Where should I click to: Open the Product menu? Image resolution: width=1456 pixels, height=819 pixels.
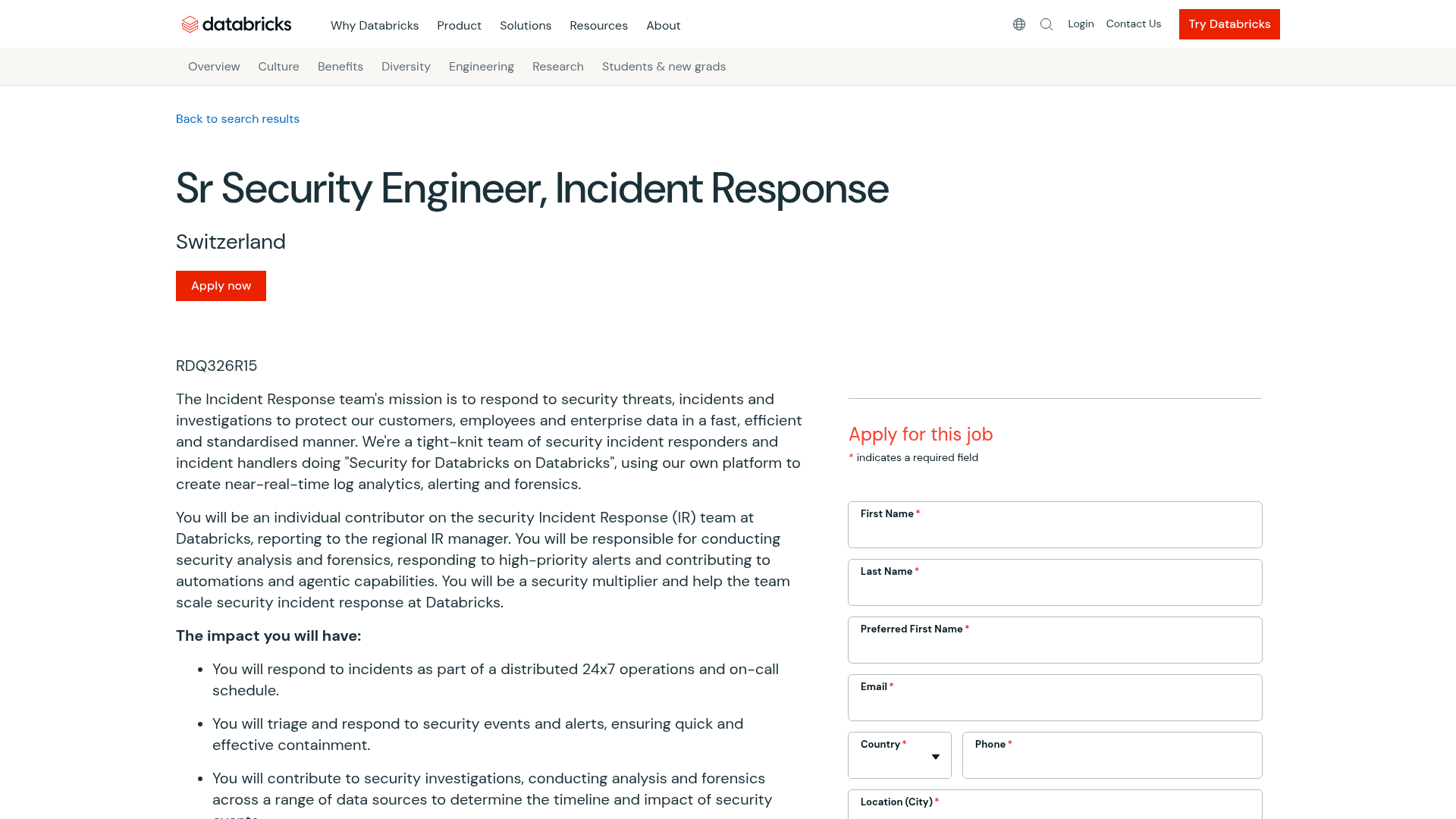point(459,26)
